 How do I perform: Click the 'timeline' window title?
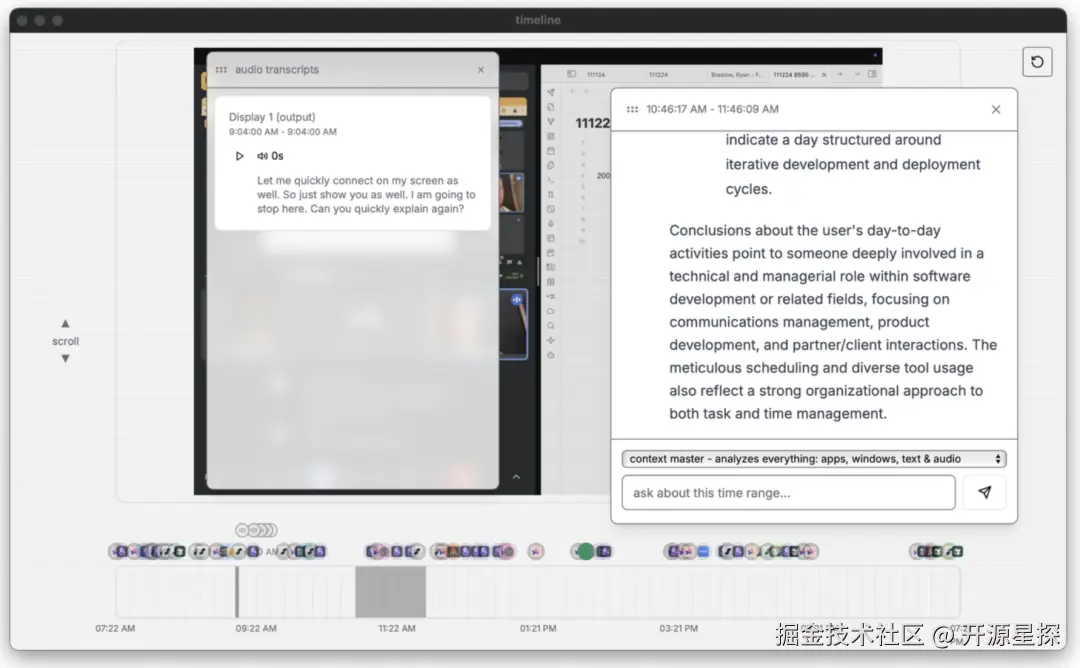tap(538, 20)
